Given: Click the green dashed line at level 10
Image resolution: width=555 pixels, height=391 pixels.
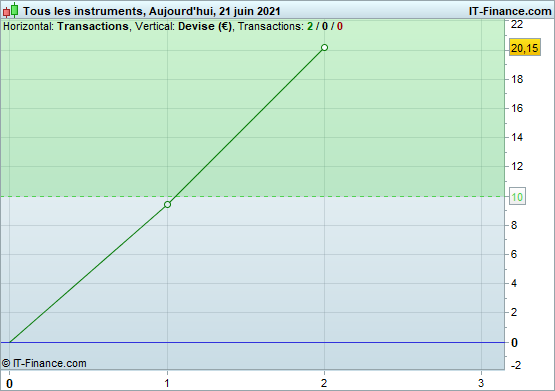Looking at the screenshot, I should point(252,196).
